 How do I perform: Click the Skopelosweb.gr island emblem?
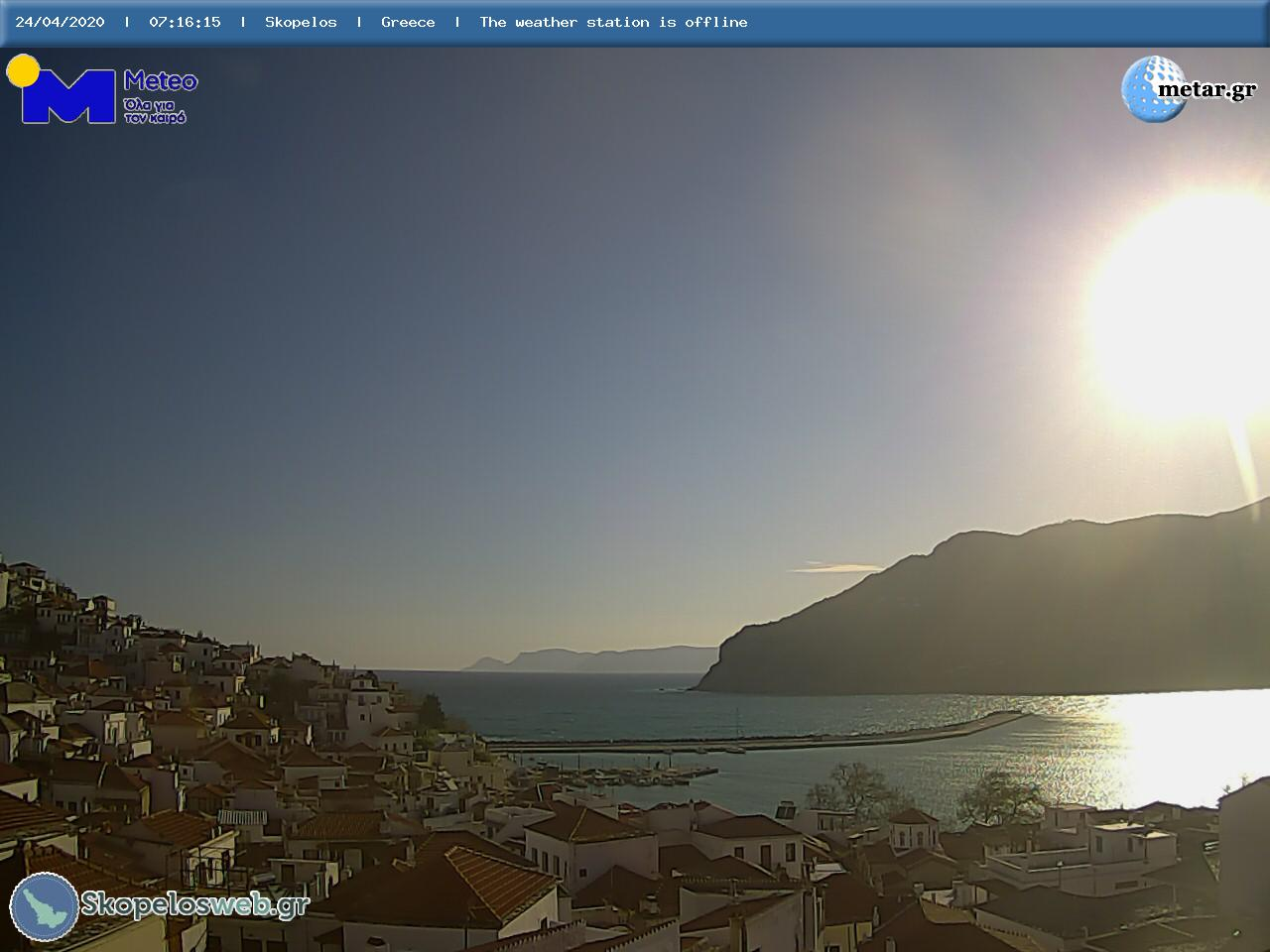(45, 906)
